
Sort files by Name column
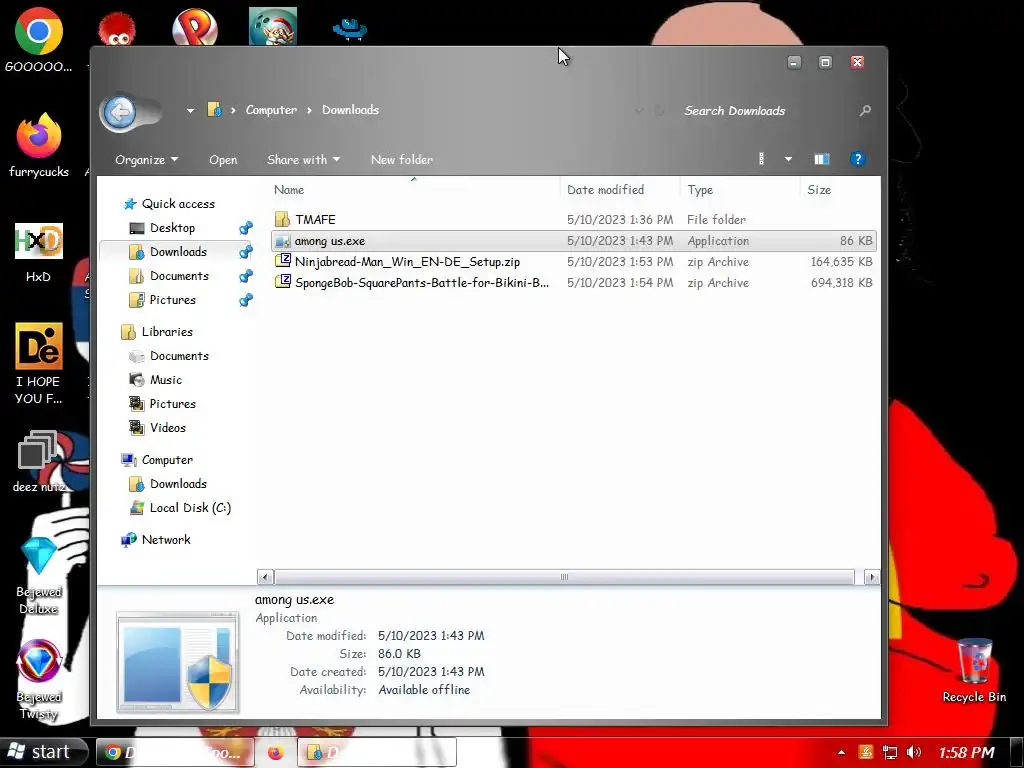click(x=289, y=190)
